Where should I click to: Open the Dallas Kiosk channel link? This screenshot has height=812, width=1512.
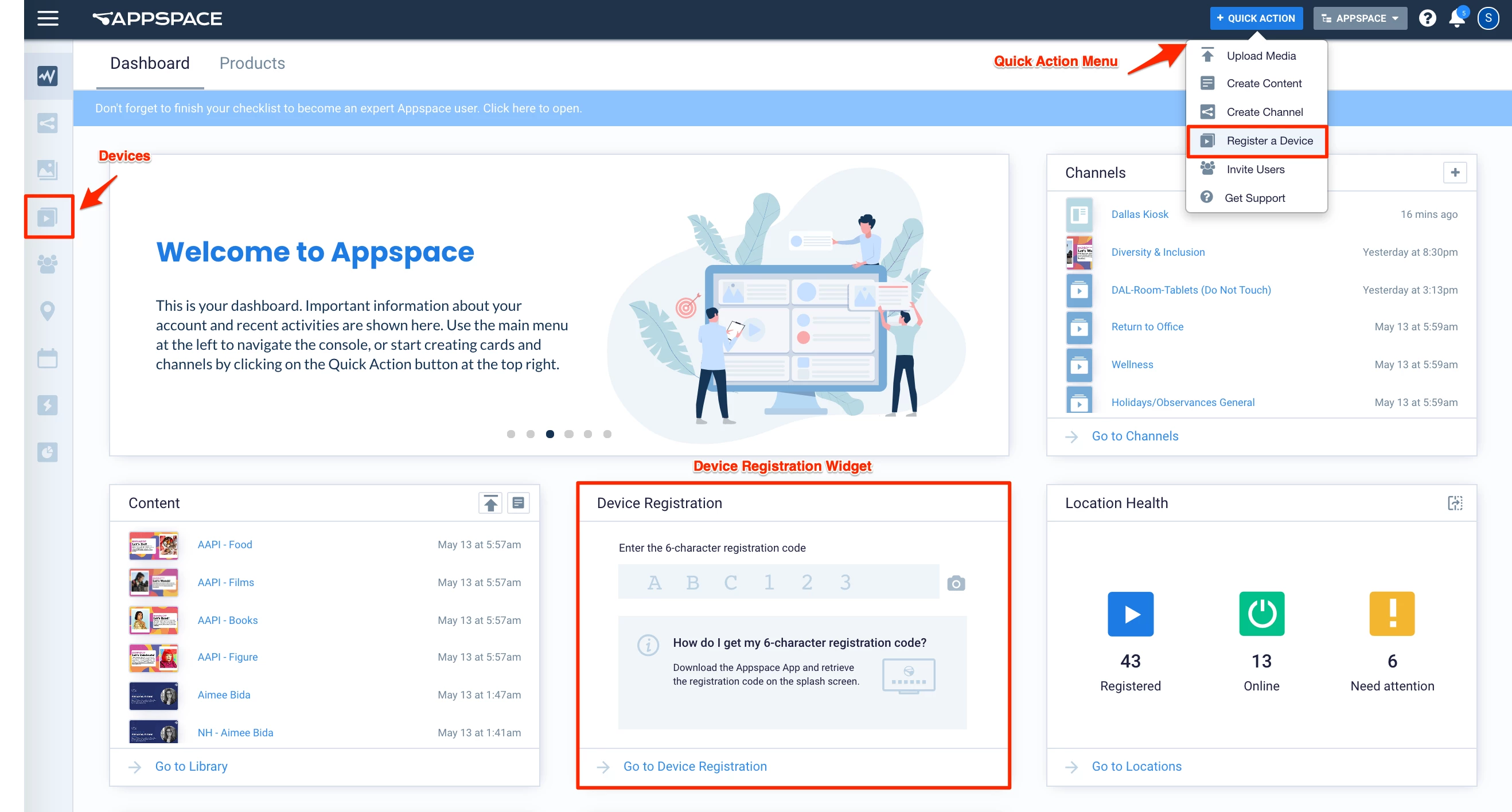pyautogui.click(x=1139, y=214)
